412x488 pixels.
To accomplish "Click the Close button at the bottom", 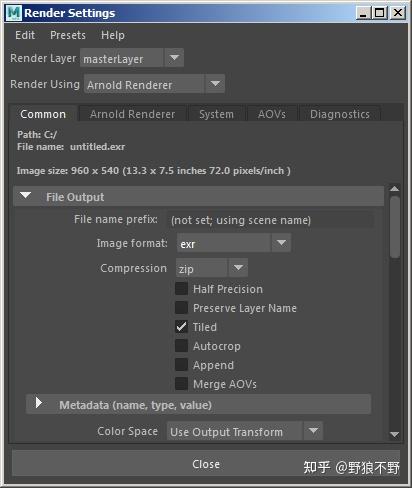I will point(206,464).
